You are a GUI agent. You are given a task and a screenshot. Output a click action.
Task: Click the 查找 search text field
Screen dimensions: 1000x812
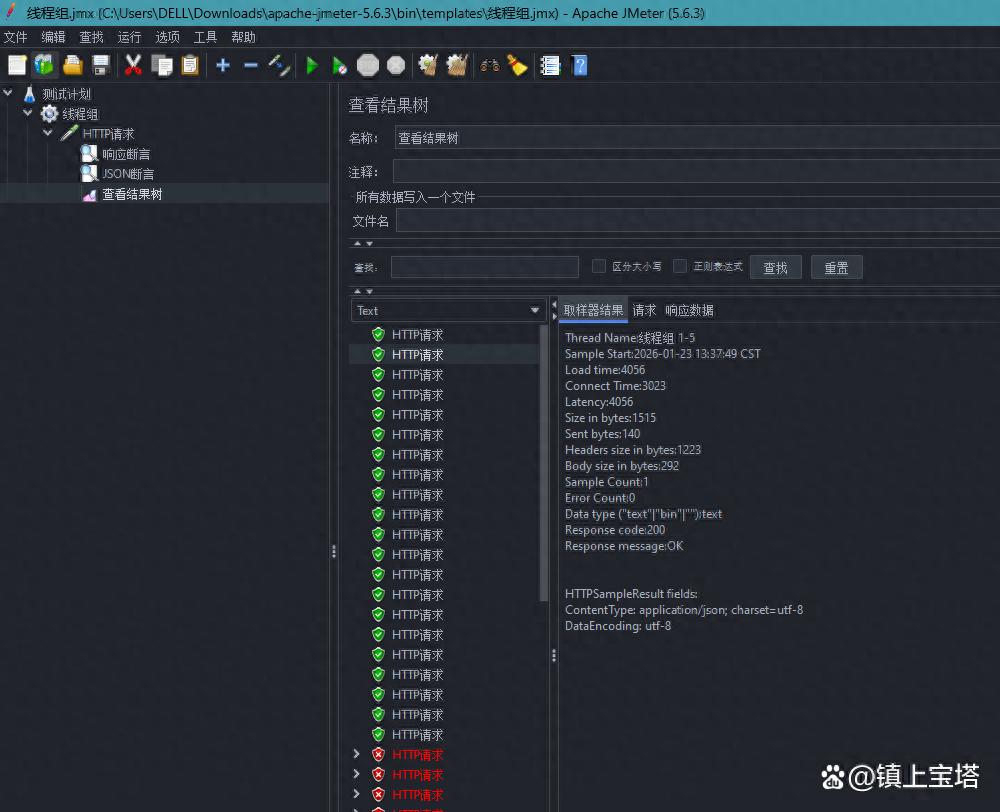click(485, 267)
